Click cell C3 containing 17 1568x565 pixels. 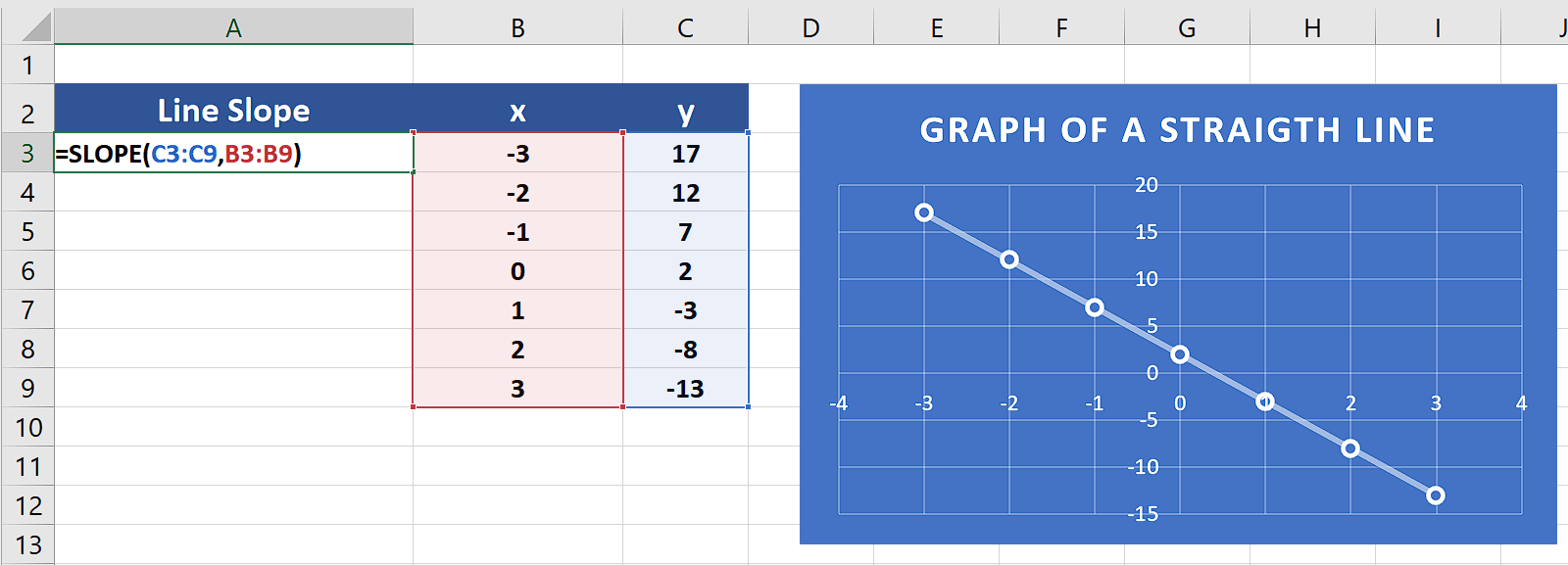(x=685, y=153)
